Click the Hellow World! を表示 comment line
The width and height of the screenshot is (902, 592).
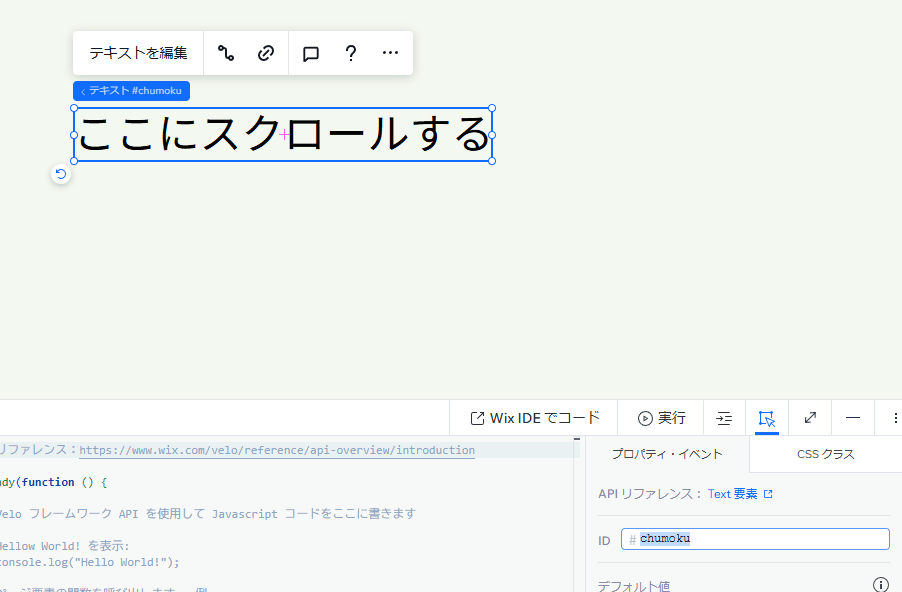(x=65, y=545)
